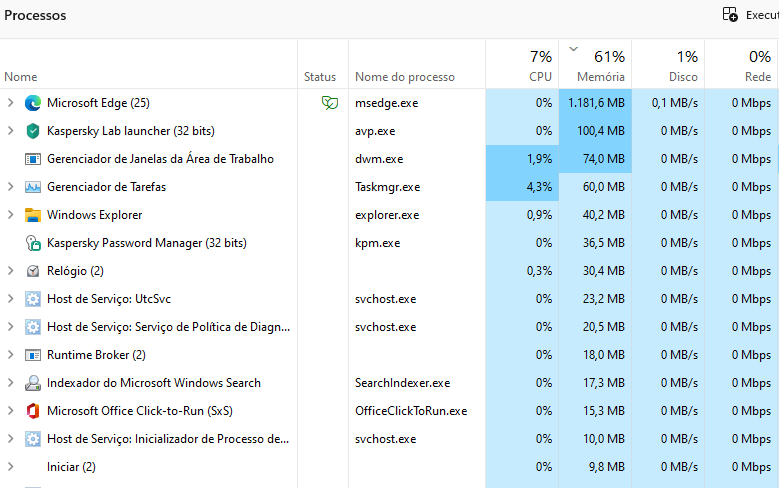Expand the Iniciar (2) group
Viewport: 779px width, 488px height.
click(x=10, y=467)
